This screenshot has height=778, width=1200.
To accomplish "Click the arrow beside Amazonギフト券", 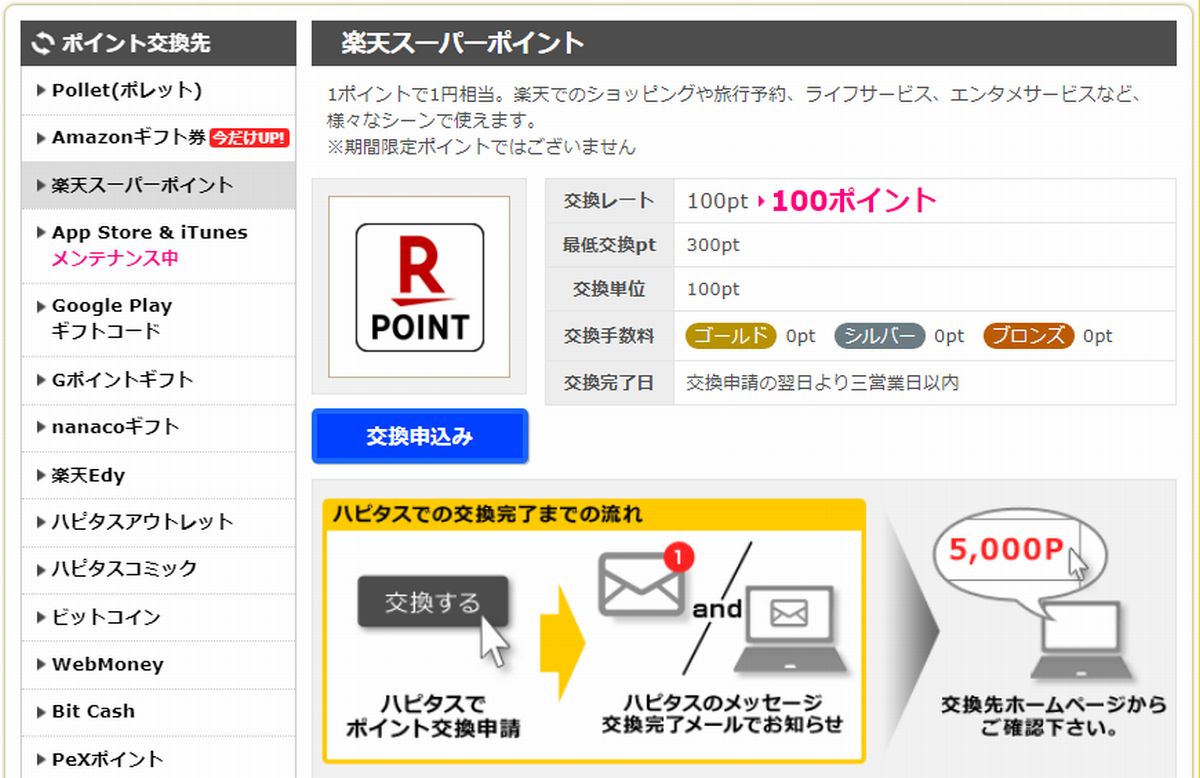I will pos(41,138).
